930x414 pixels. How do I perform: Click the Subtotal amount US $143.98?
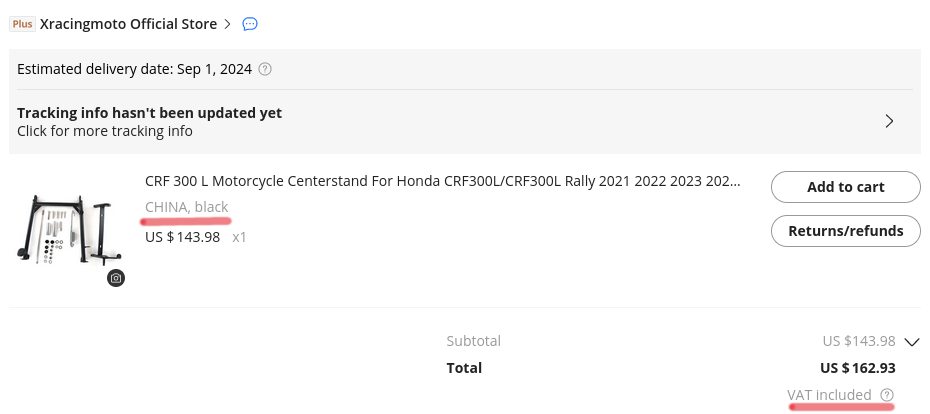[858, 341]
